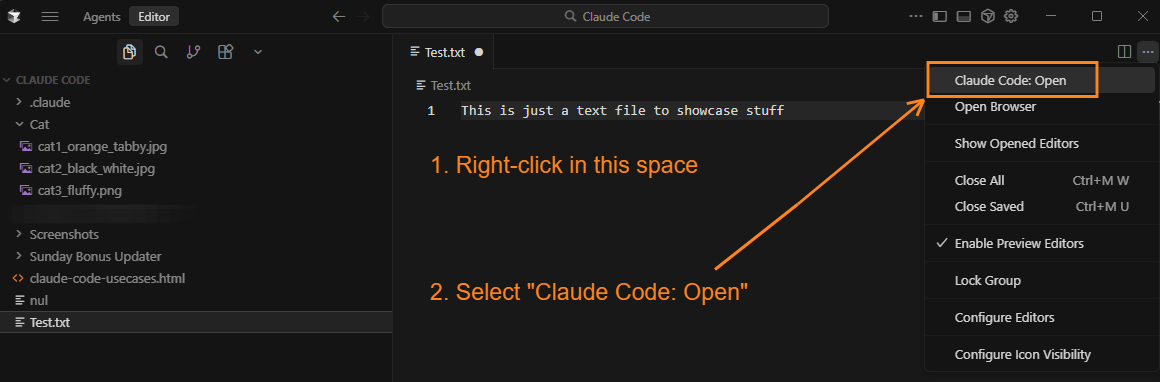Open the cube agent icon in title bar
This screenshot has height=382, width=1160.
pos(988,16)
